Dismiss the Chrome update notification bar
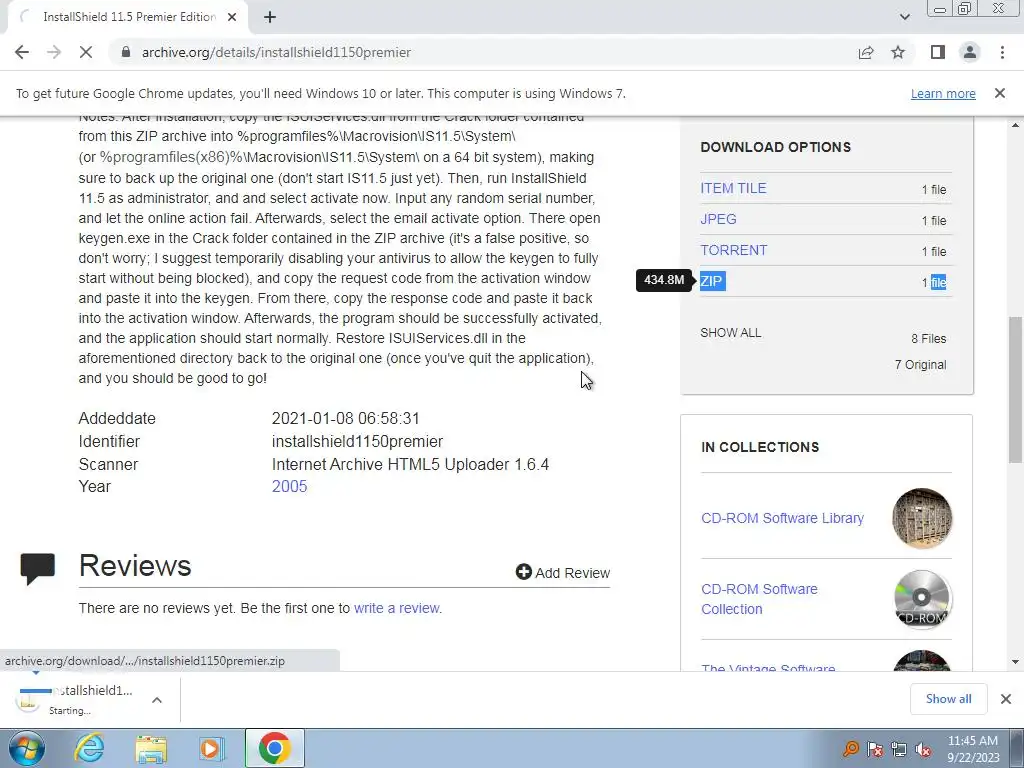This screenshot has width=1024, height=768. [1000, 93]
